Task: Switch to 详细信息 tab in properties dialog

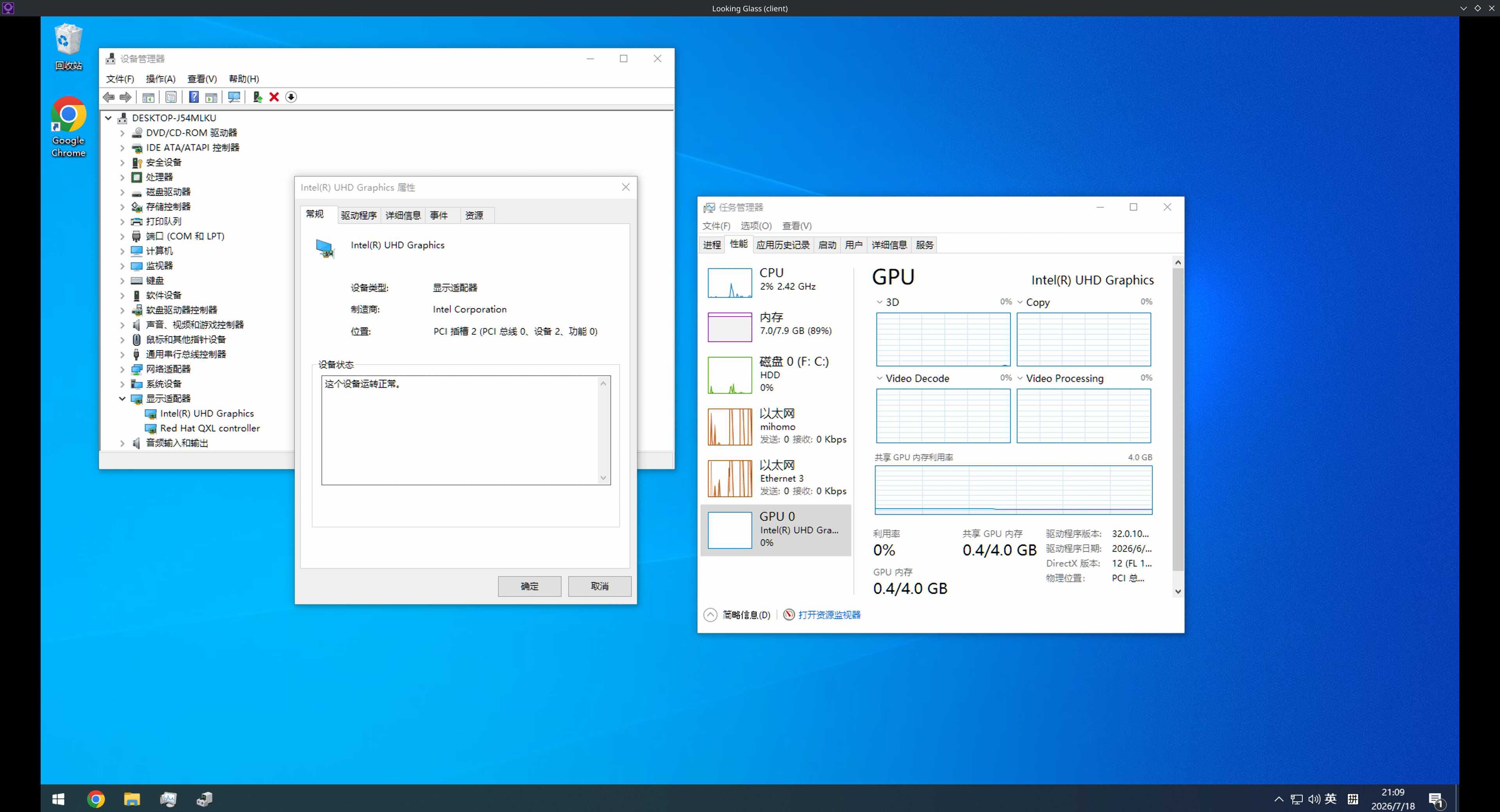Action: 403,215
